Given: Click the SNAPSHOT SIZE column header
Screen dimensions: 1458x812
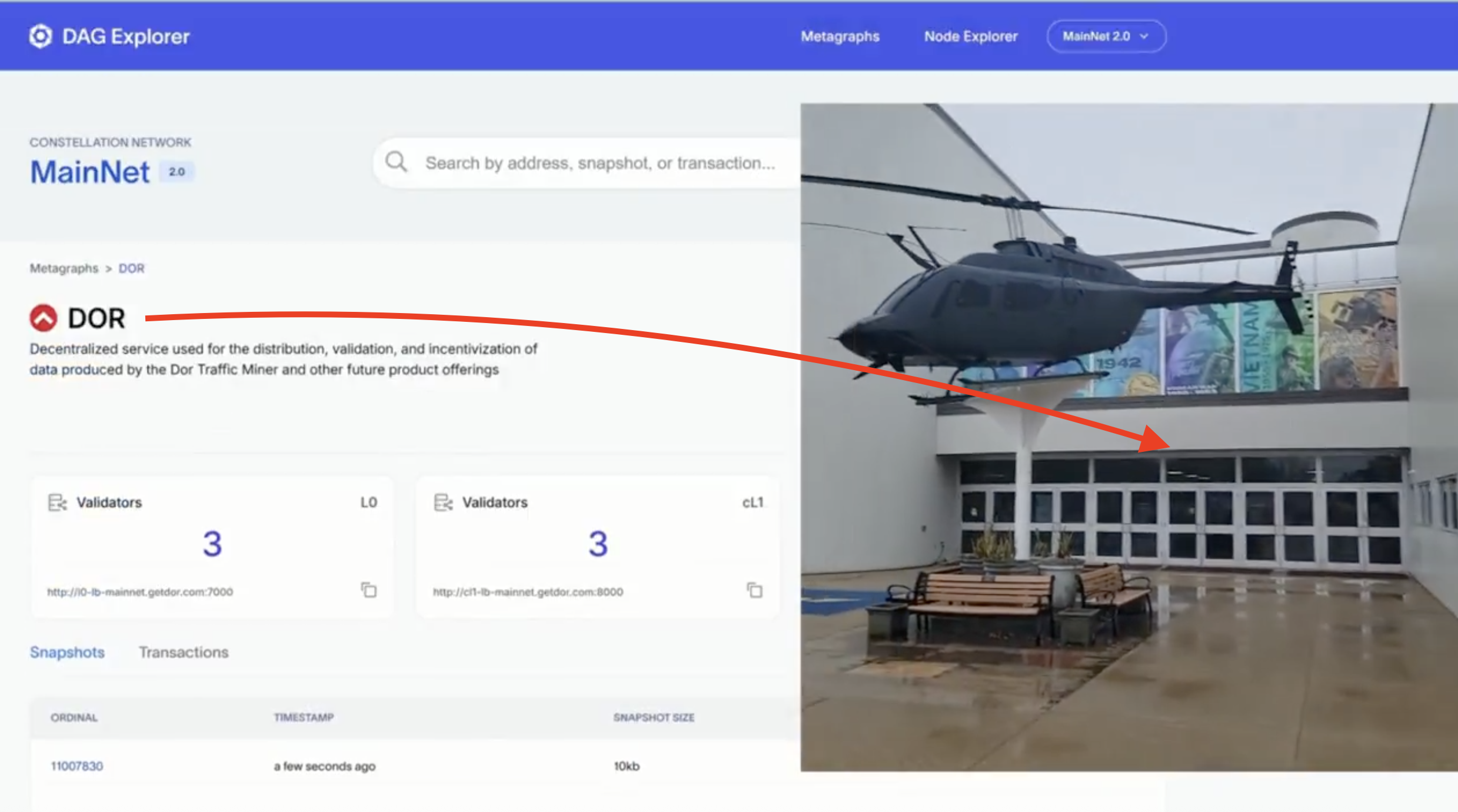Looking at the screenshot, I should (654, 717).
